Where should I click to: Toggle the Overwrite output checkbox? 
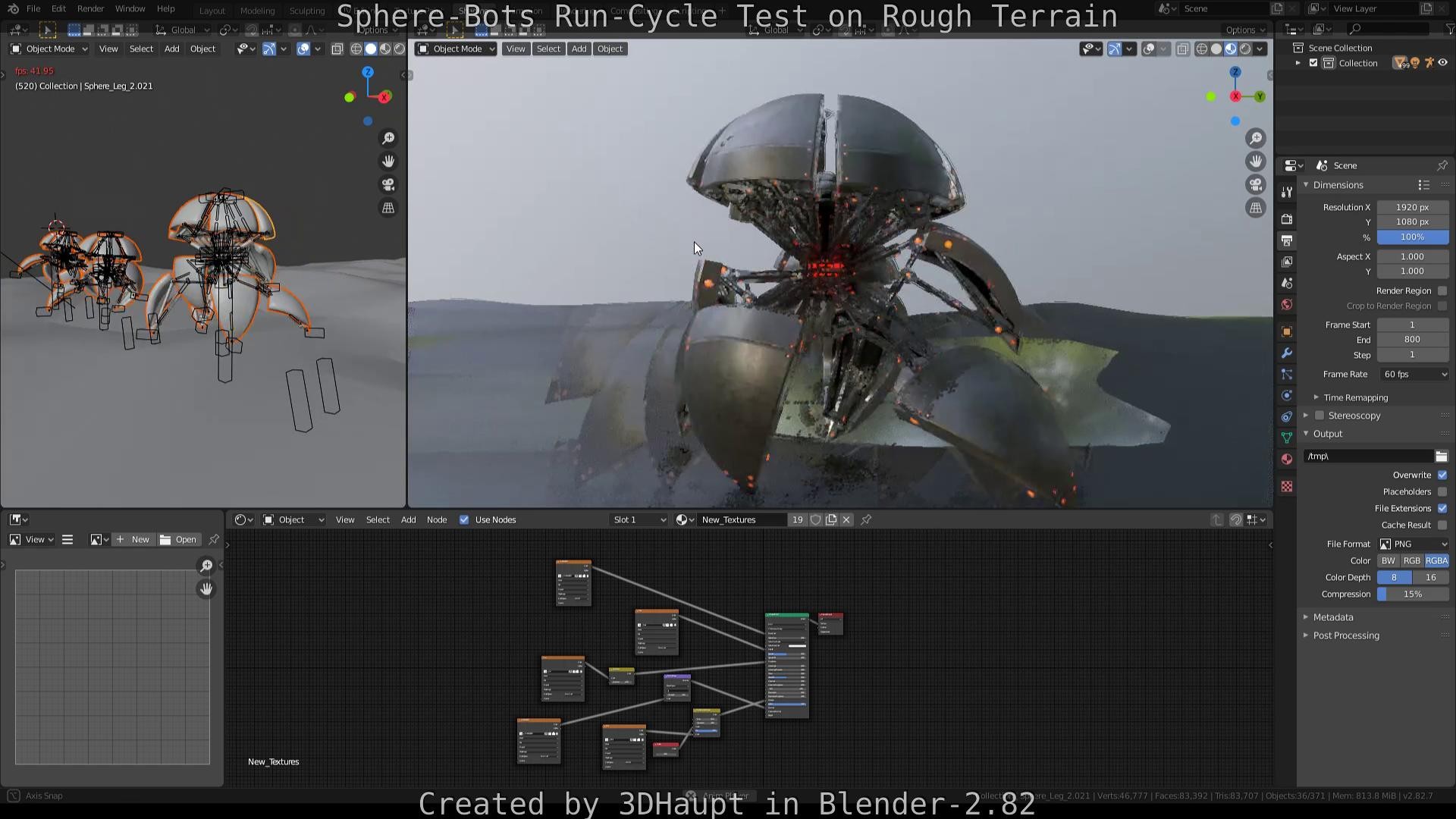[1441, 475]
